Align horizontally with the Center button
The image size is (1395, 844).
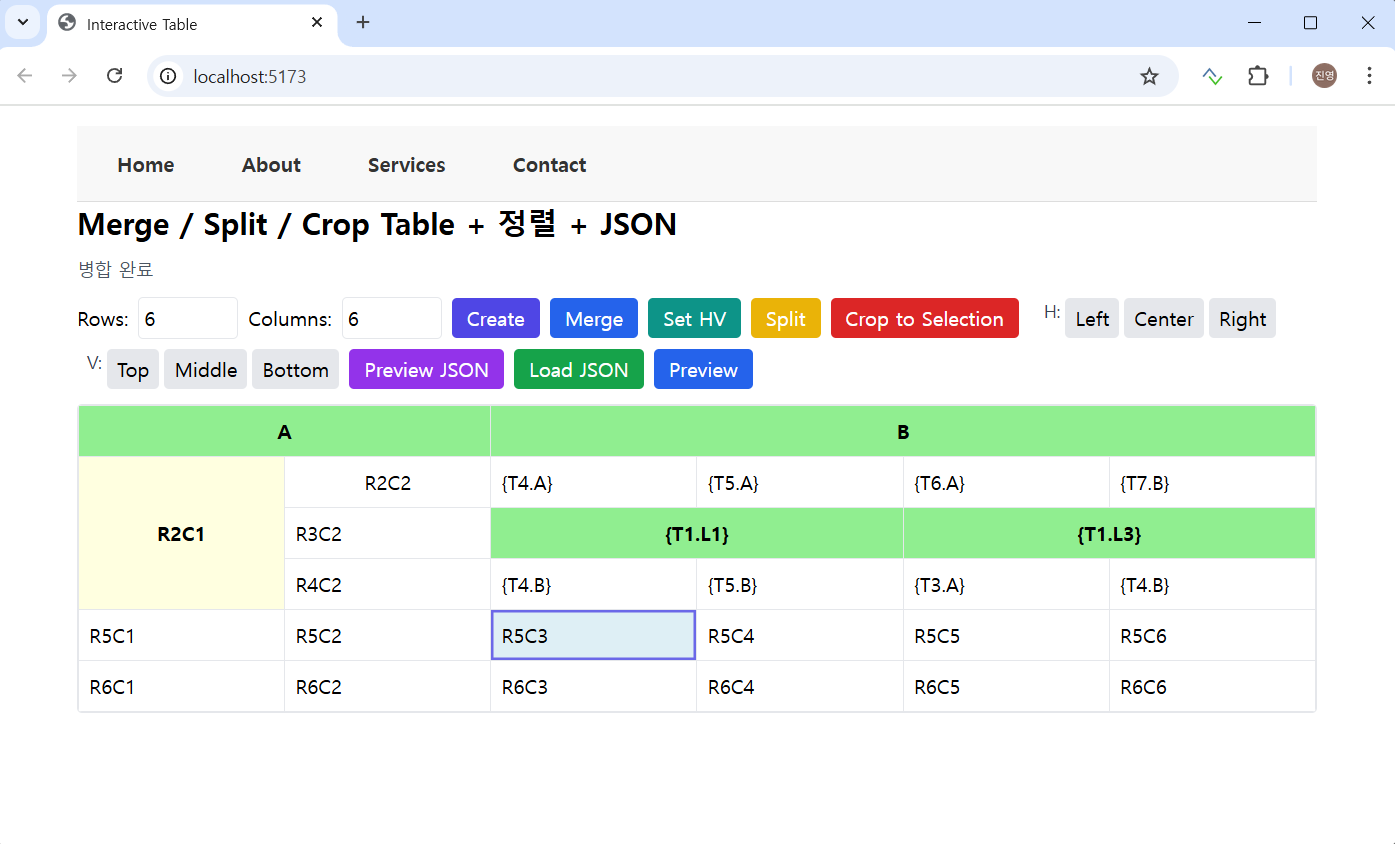pyautogui.click(x=1163, y=319)
